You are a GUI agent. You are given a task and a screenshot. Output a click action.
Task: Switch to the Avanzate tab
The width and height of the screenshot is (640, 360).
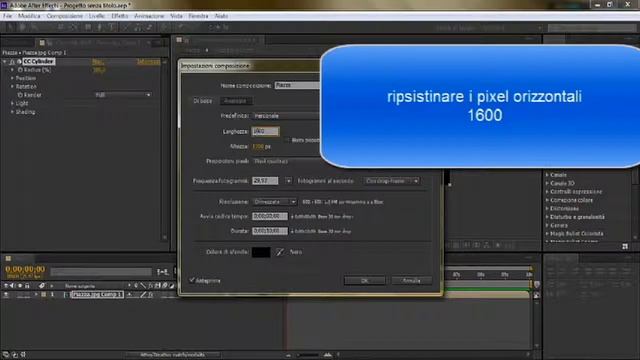[x=236, y=101]
